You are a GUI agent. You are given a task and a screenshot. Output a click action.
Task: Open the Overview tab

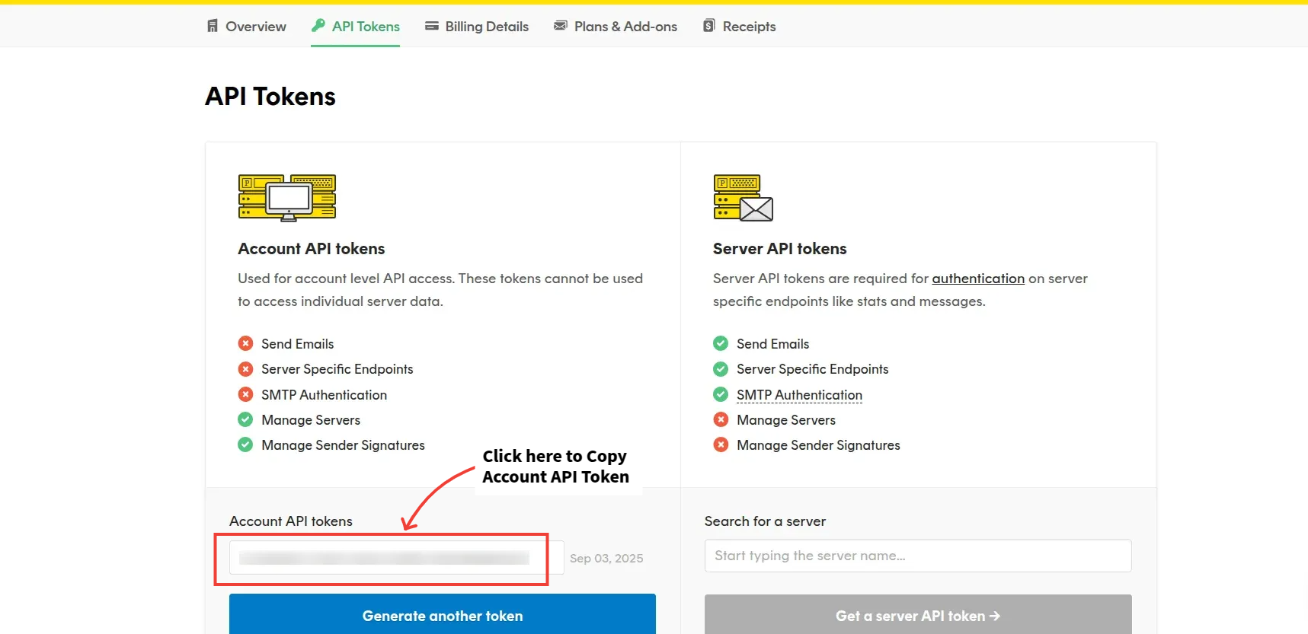255,27
